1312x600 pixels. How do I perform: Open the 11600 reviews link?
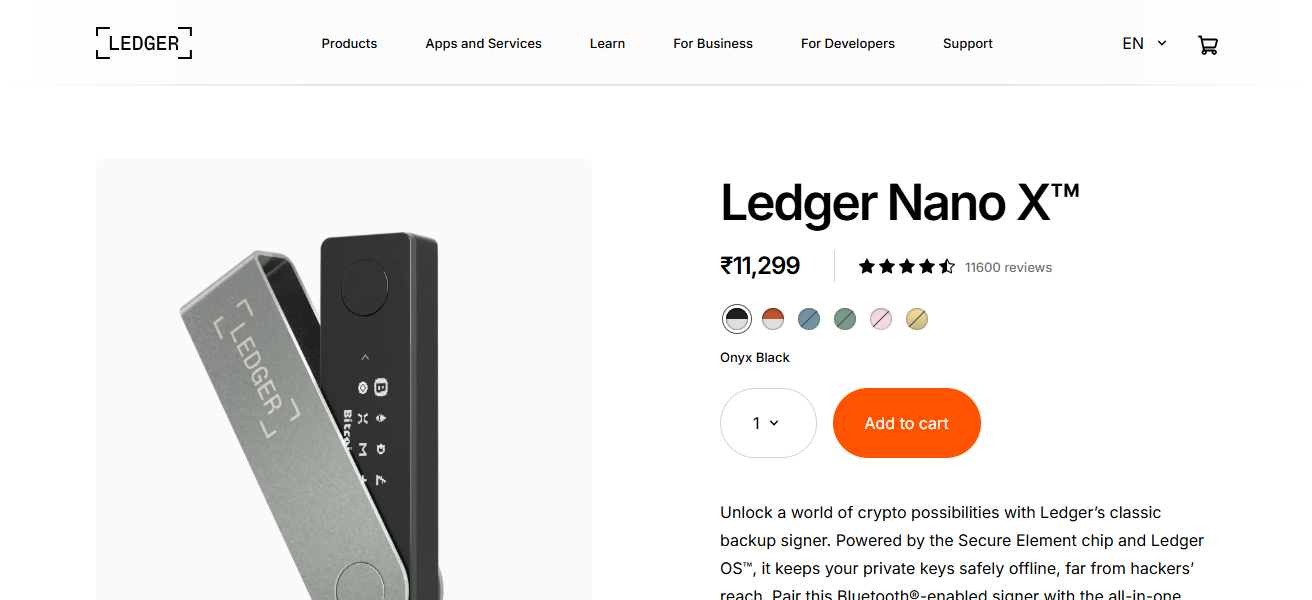point(1008,267)
